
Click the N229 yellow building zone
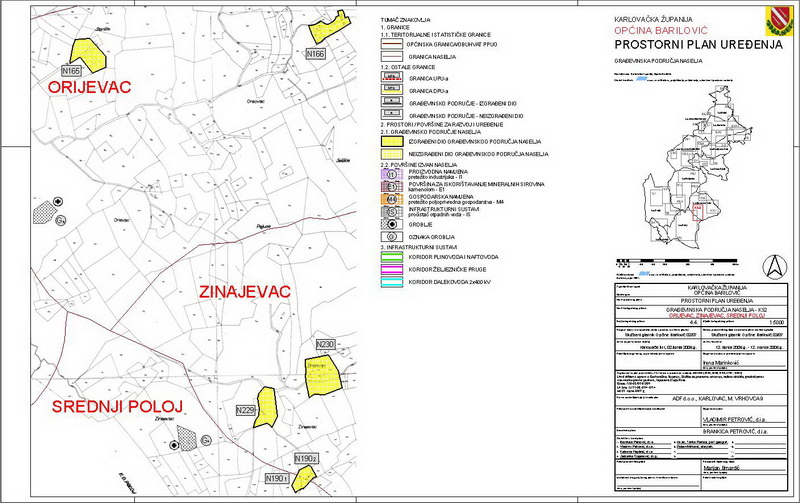click(x=266, y=408)
